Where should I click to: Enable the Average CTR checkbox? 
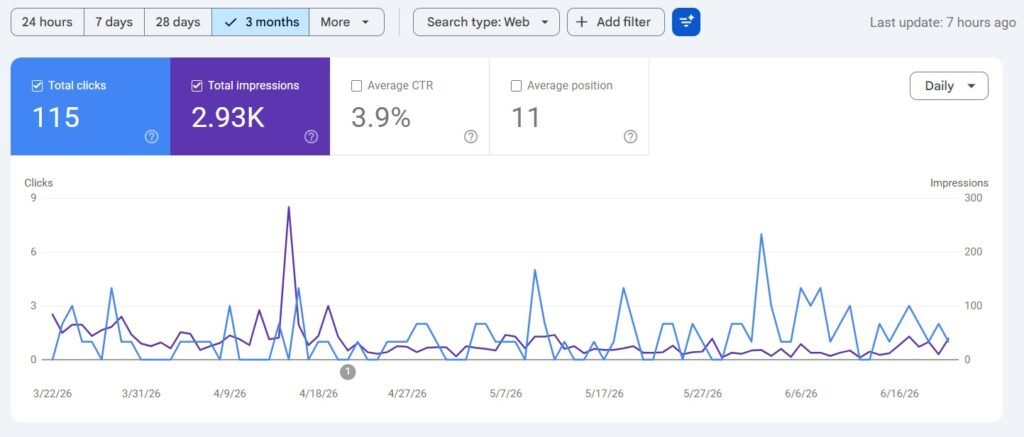click(357, 86)
